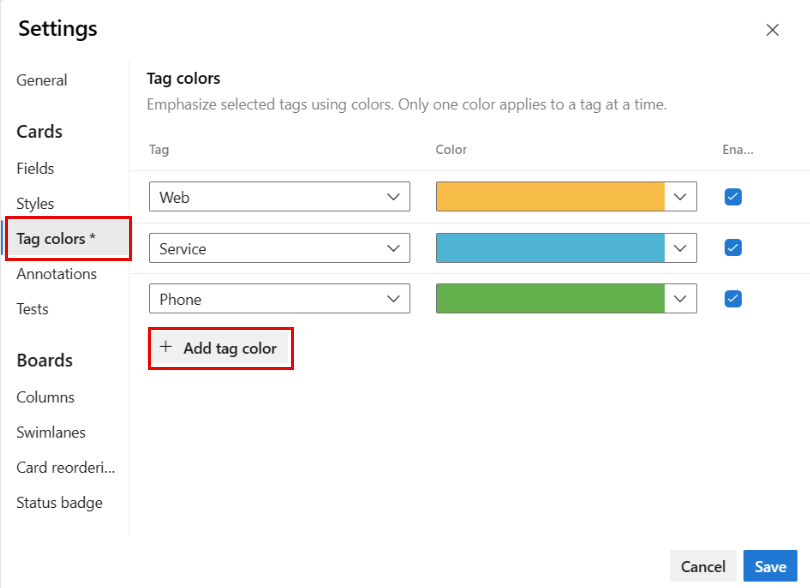Disable the Phone tag color checkbox

click(733, 298)
